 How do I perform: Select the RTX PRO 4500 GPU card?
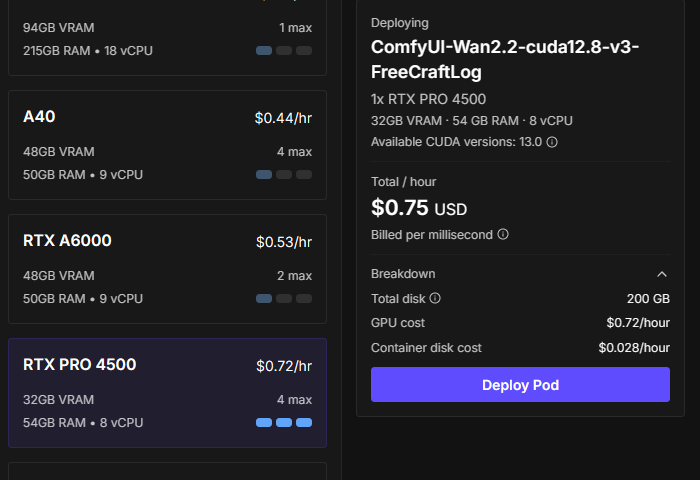pos(167,393)
